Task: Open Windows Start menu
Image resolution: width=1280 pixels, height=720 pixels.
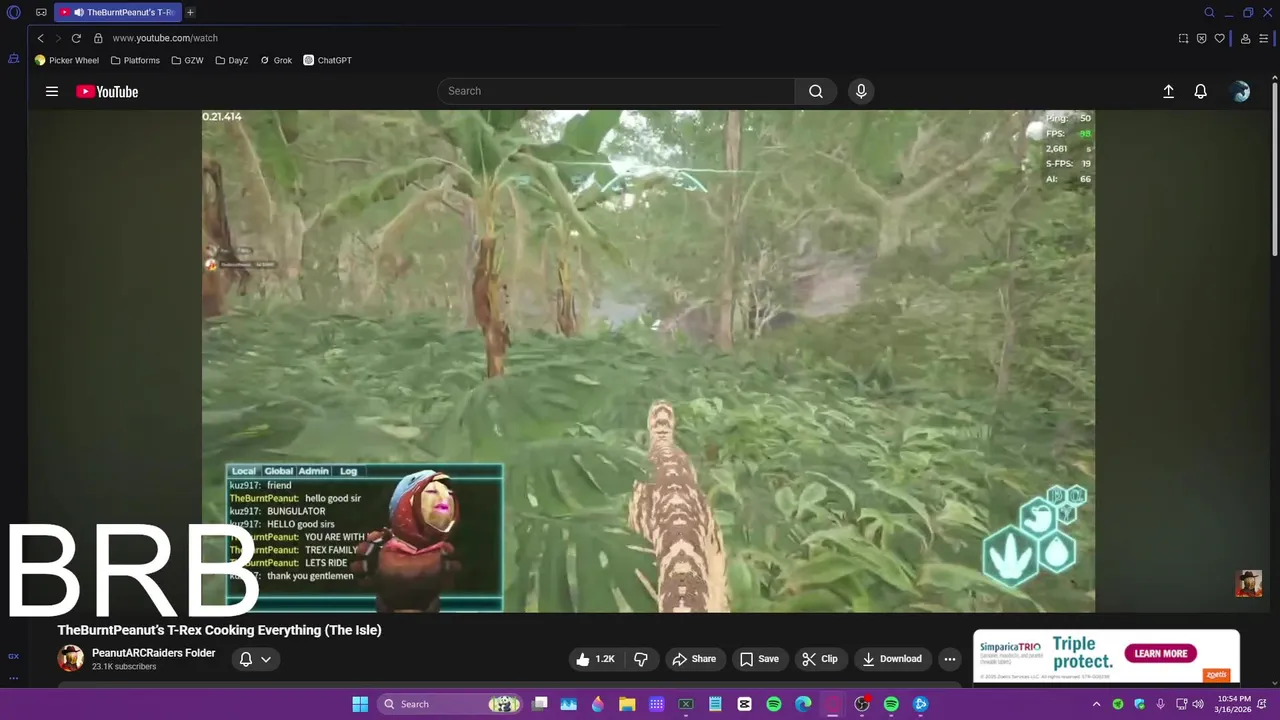Action: 360,704
